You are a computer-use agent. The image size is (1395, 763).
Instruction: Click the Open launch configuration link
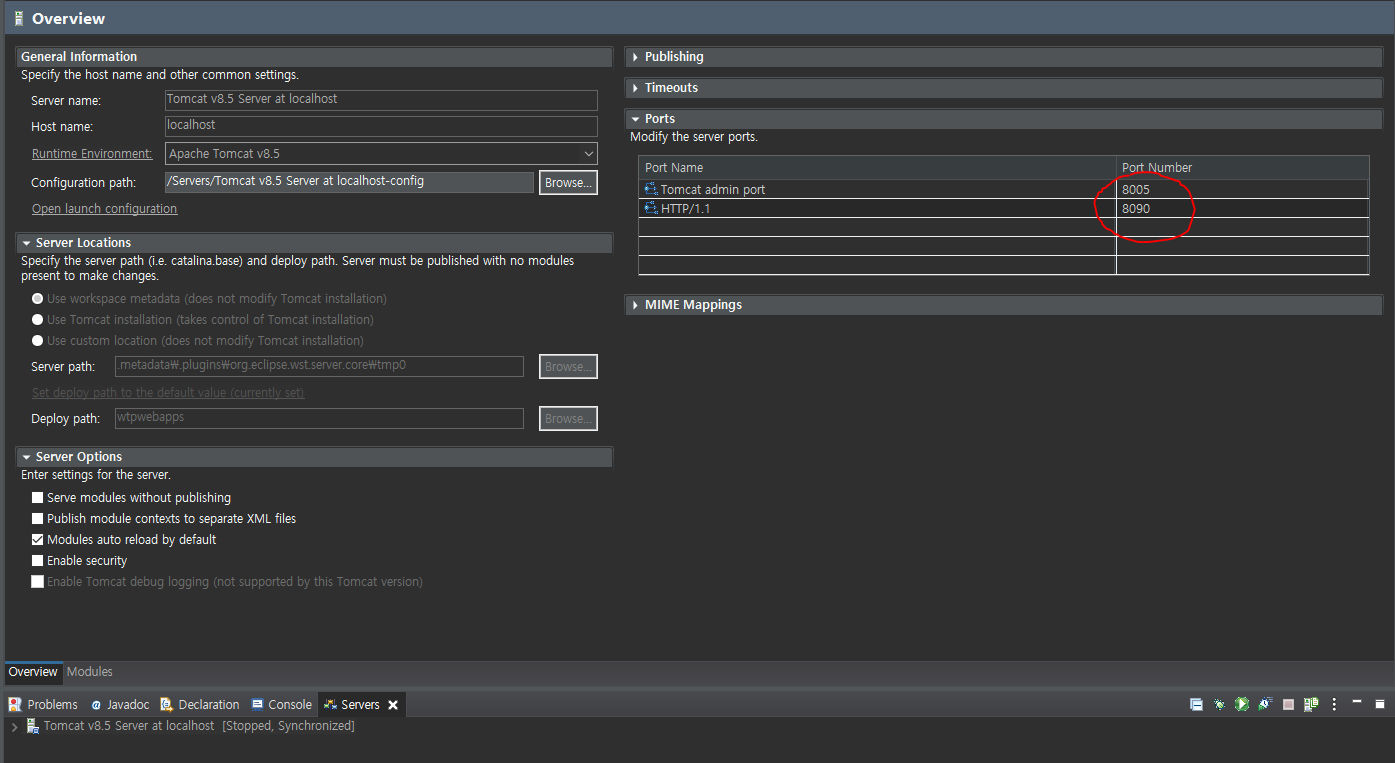[104, 208]
